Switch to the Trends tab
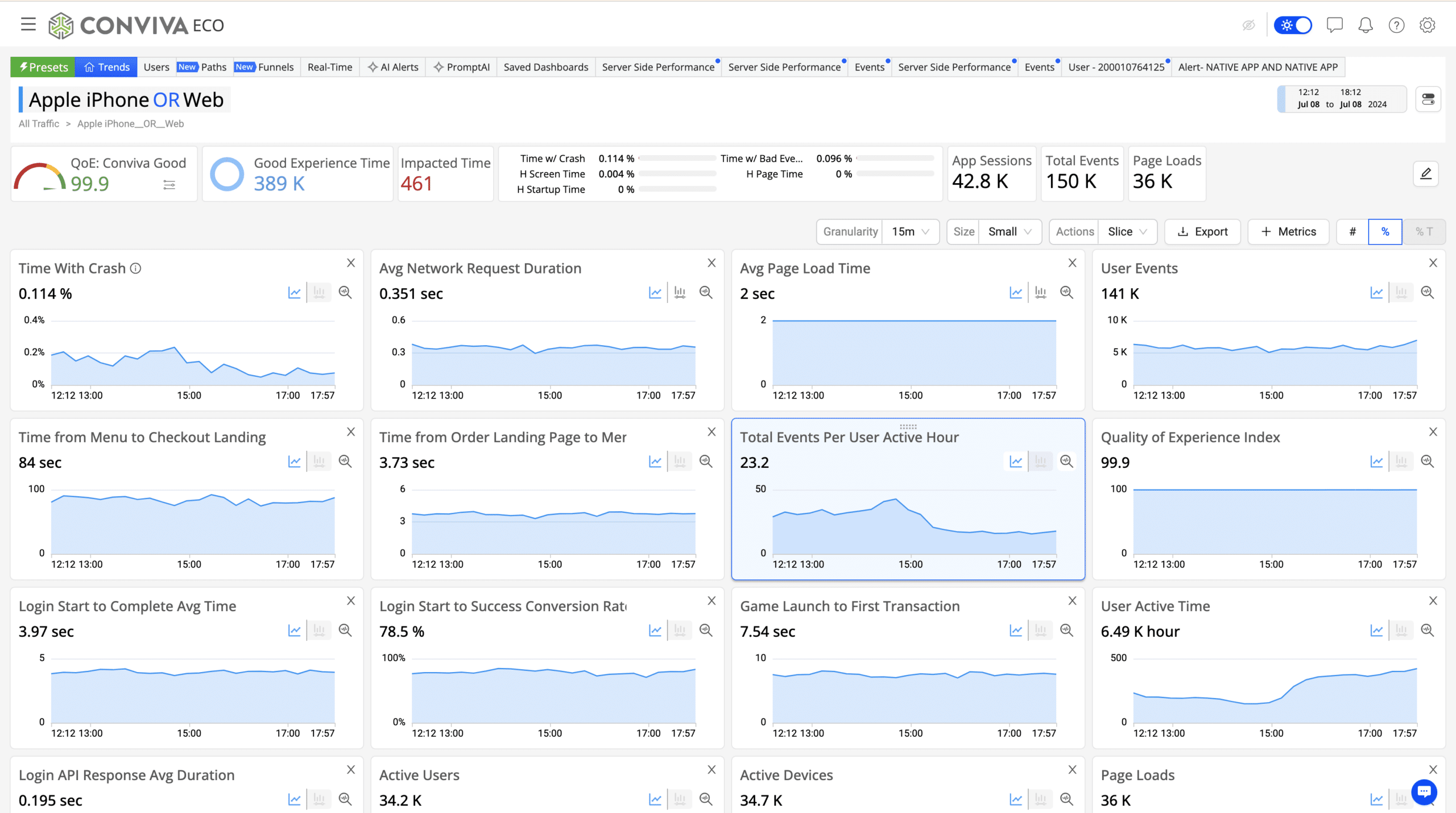 tap(106, 67)
